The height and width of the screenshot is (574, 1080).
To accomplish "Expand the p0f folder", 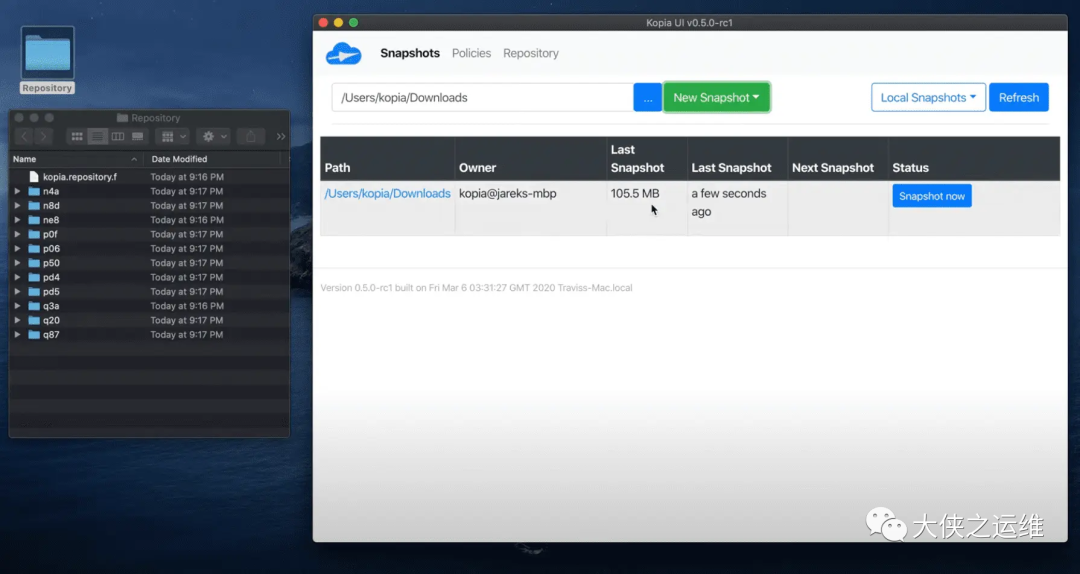I will 17,234.
